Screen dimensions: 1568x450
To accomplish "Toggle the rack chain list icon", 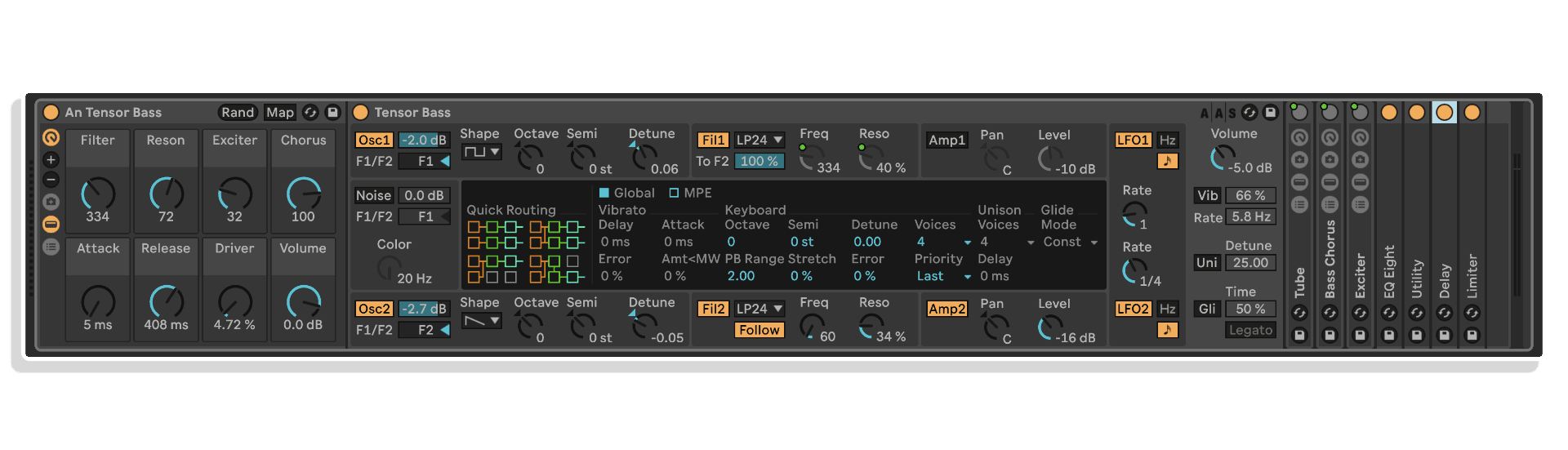I will click(51, 247).
